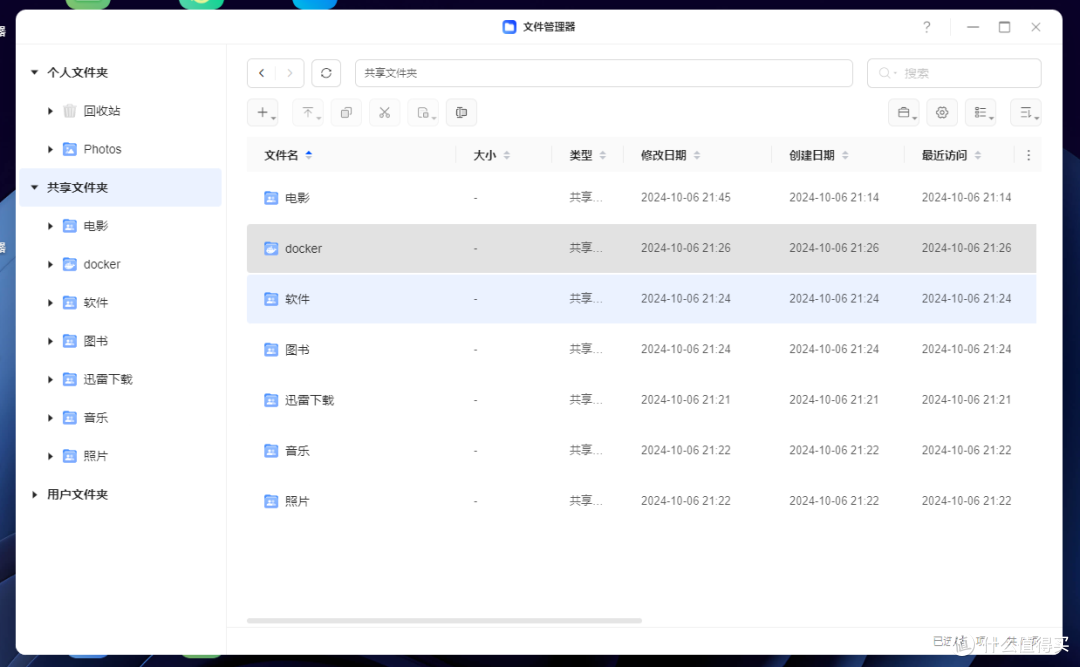Screen dimensions: 1080x667
Task: Select 电影 modified date 2024-10-06 21:45
Action: pyautogui.click(x=685, y=197)
